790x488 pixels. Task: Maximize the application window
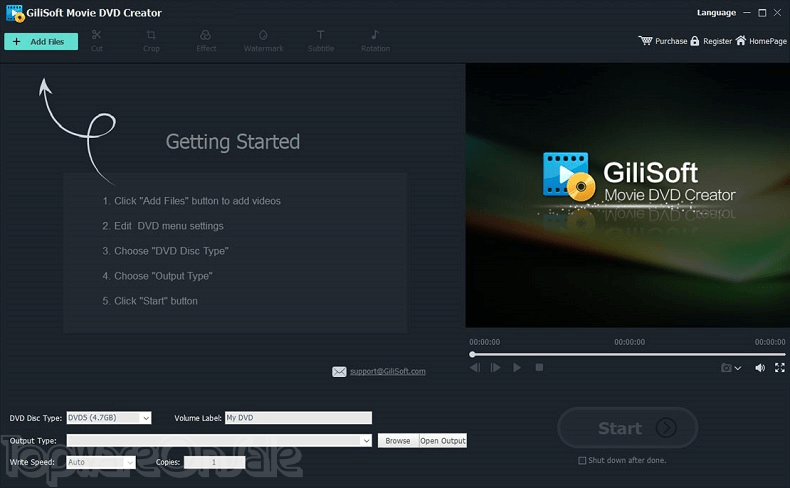coord(762,13)
